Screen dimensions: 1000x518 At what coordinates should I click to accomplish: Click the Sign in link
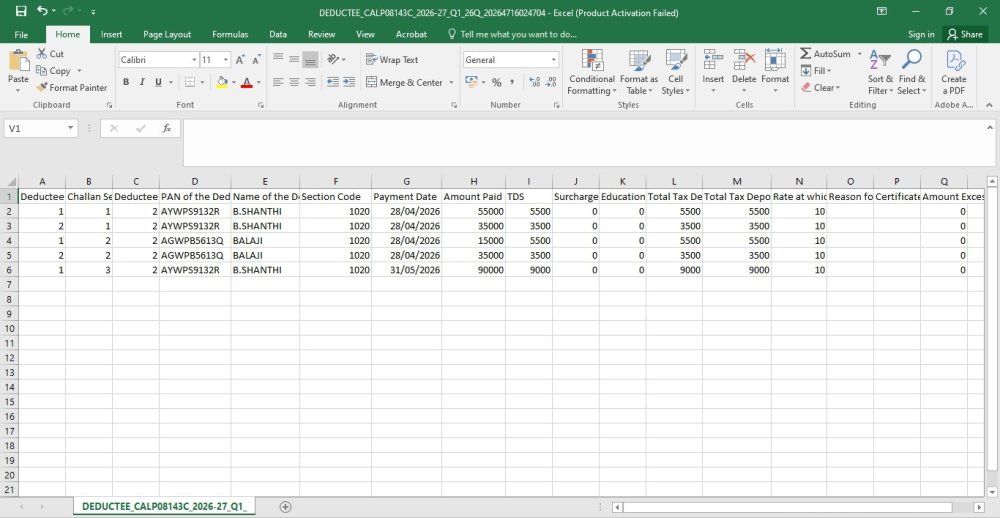click(x=921, y=34)
